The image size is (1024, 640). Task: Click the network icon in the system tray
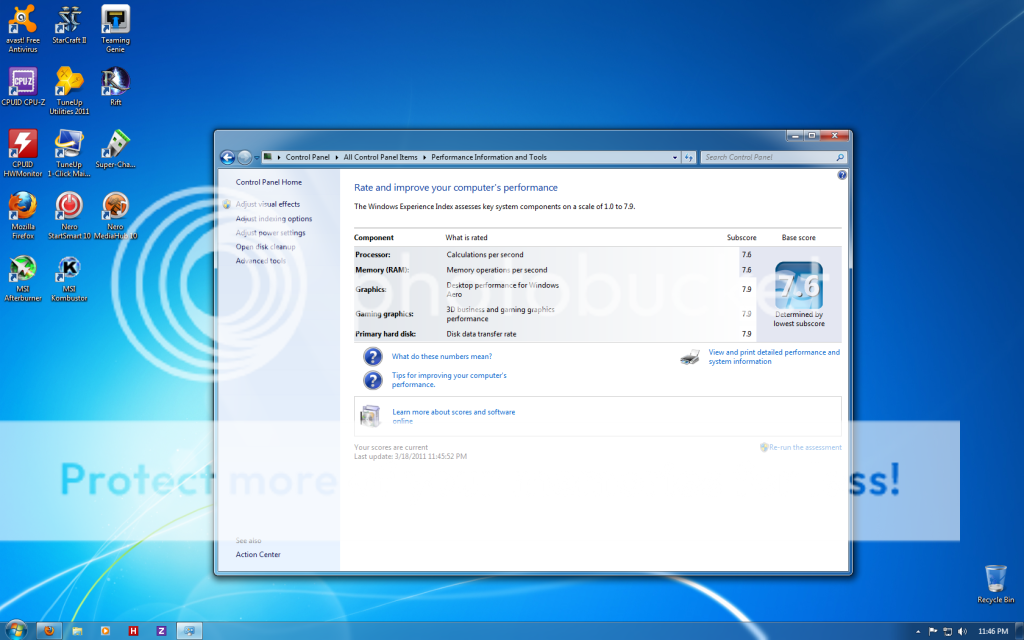(x=948, y=632)
